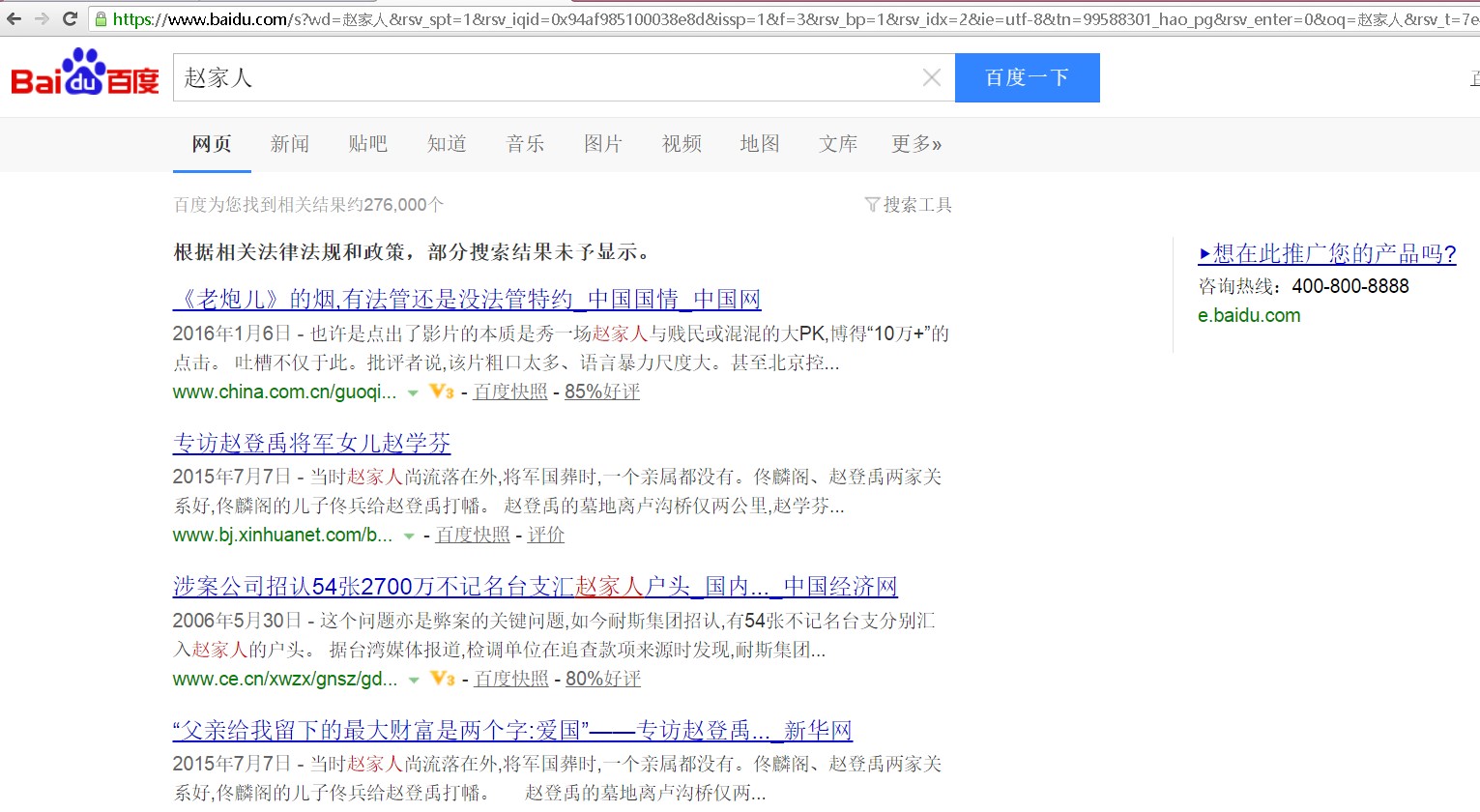Clear the search box with X icon
The image size is (1480, 812).
[x=931, y=77]
